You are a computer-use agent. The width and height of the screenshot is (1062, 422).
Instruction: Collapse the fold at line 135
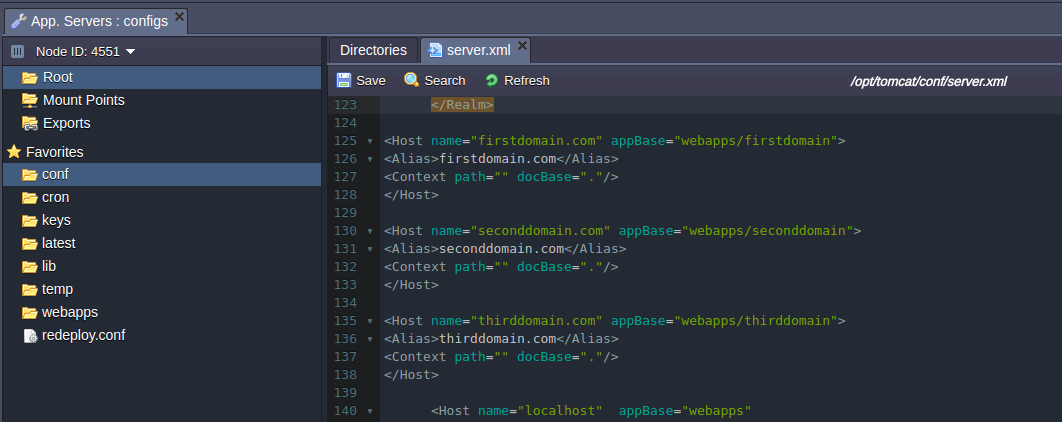tap(370, 321)
